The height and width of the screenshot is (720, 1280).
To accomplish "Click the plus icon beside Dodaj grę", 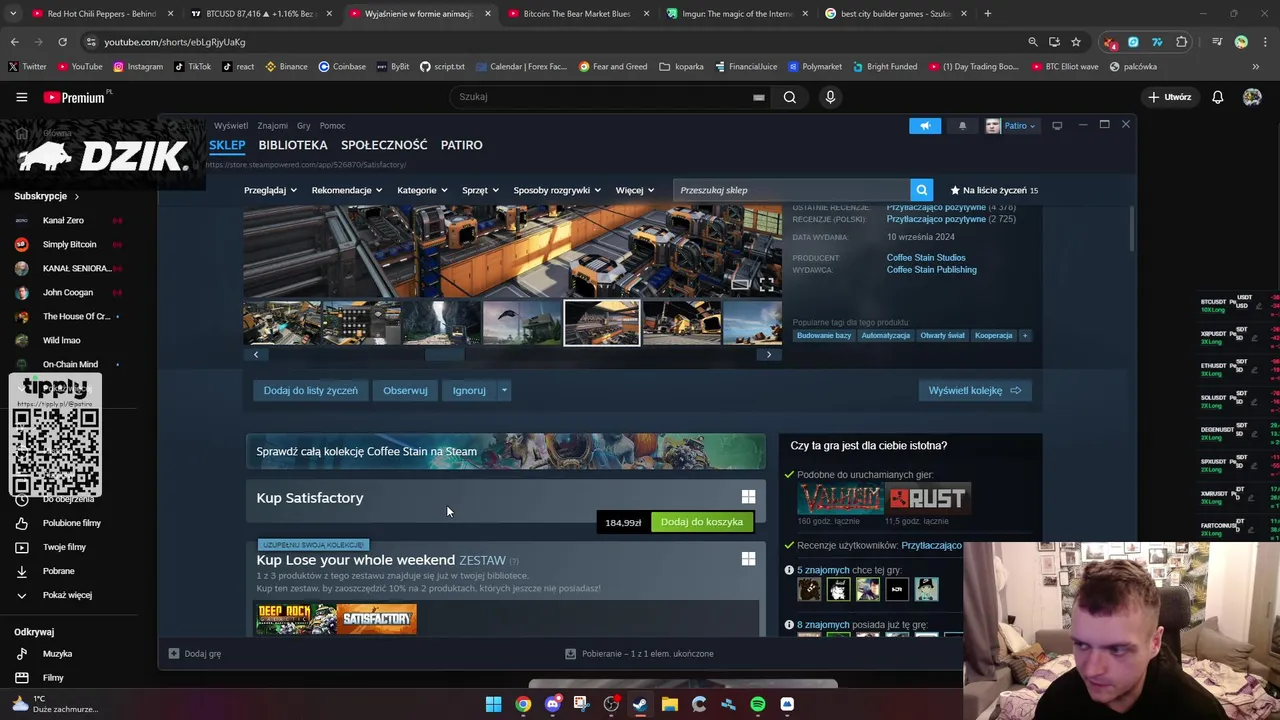I will (x=174, y=654).
